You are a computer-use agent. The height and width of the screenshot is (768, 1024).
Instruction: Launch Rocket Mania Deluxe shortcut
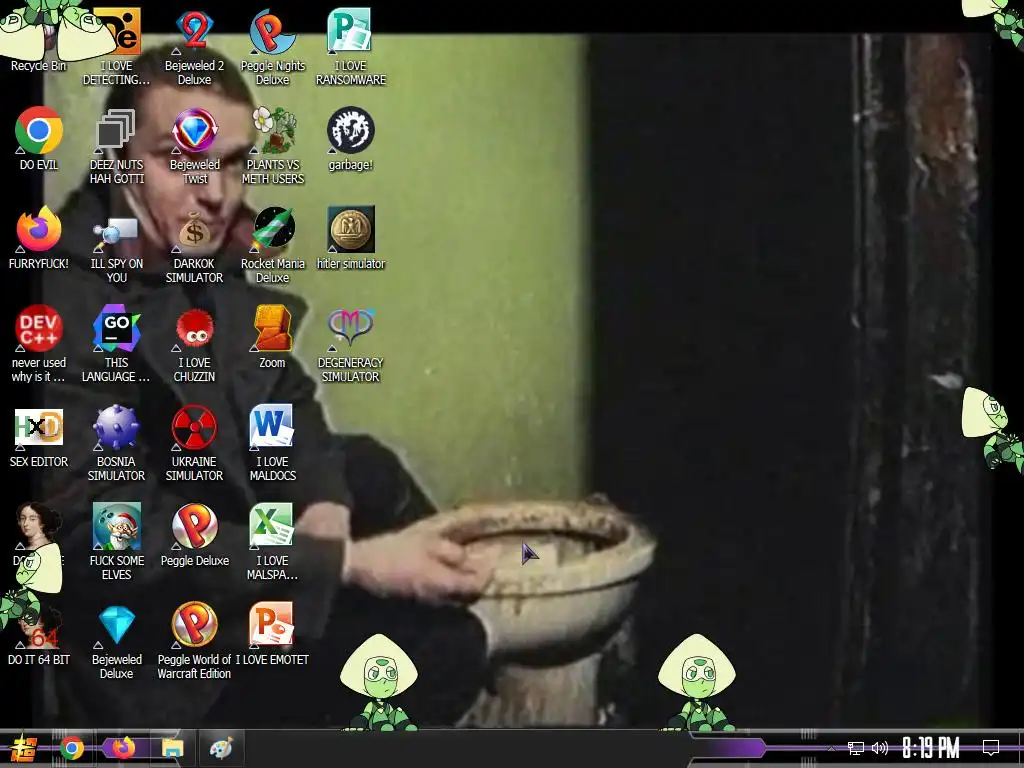click(272, 245)
